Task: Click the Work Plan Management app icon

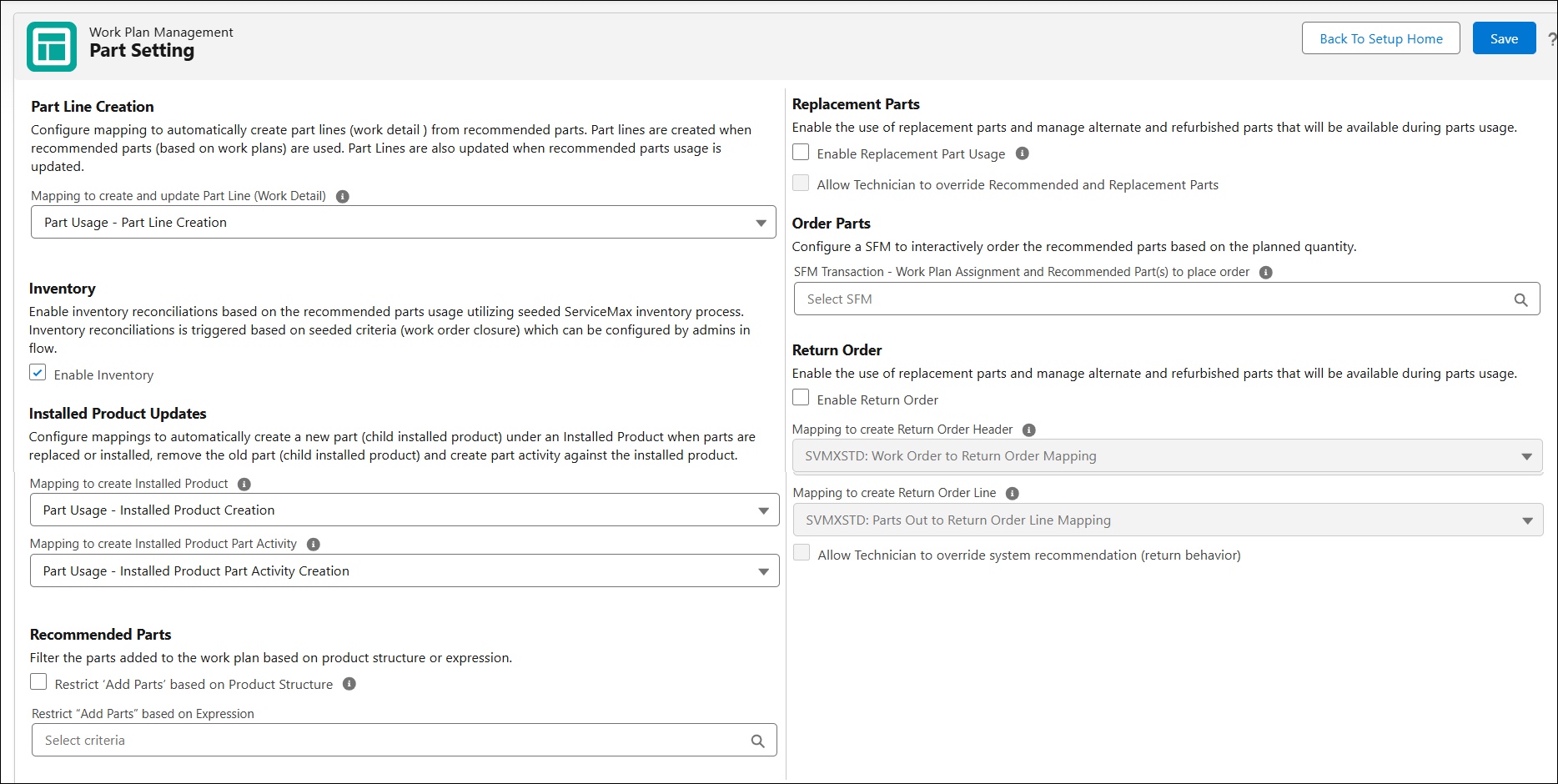Action: [52, 47]
